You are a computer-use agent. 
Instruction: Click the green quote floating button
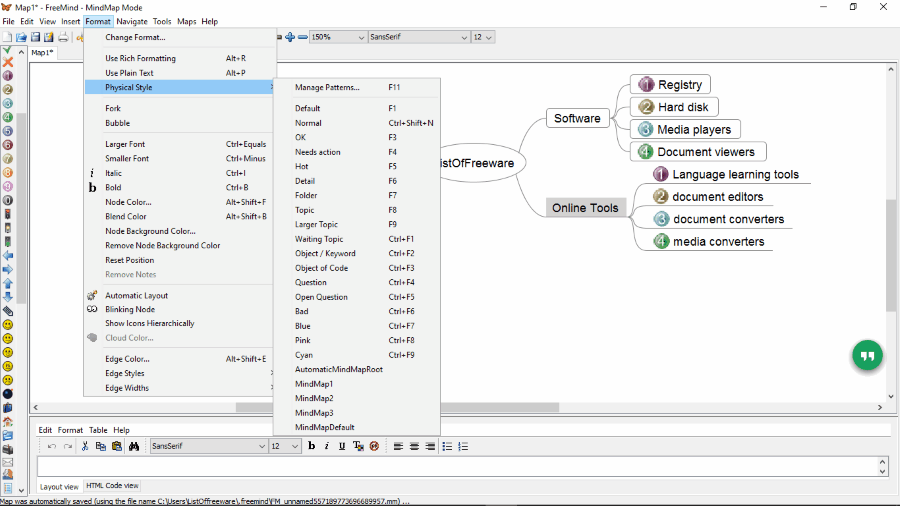point(867,356)
